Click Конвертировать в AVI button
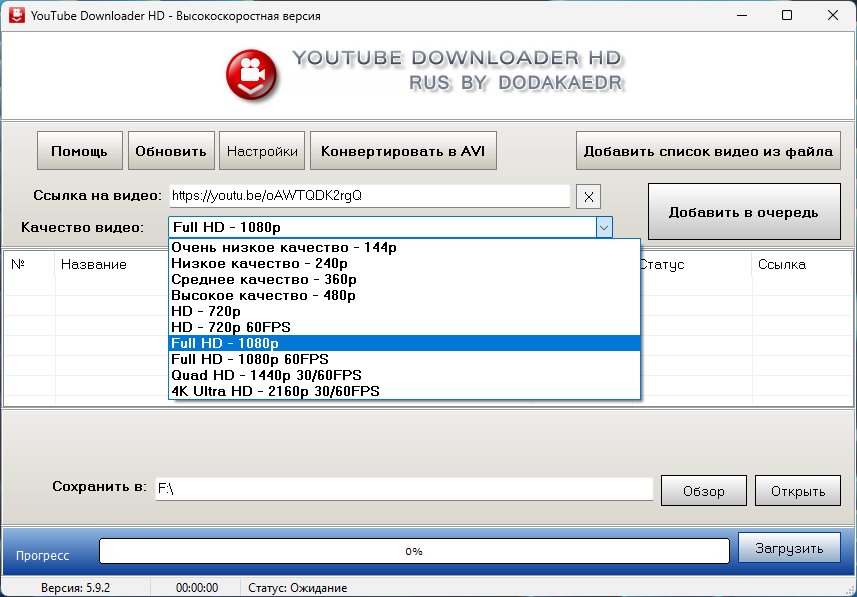Screen dimensions: 857x597 (x=403, y=151)
